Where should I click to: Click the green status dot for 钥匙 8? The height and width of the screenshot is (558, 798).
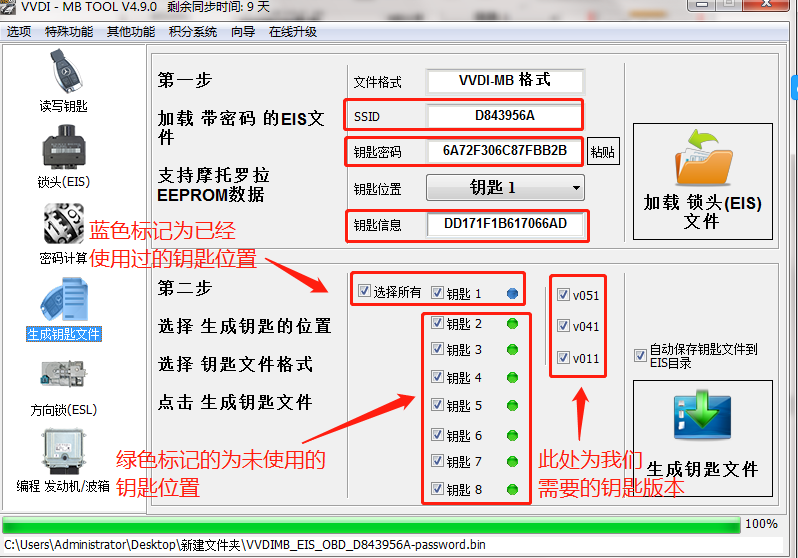point(512,490)
